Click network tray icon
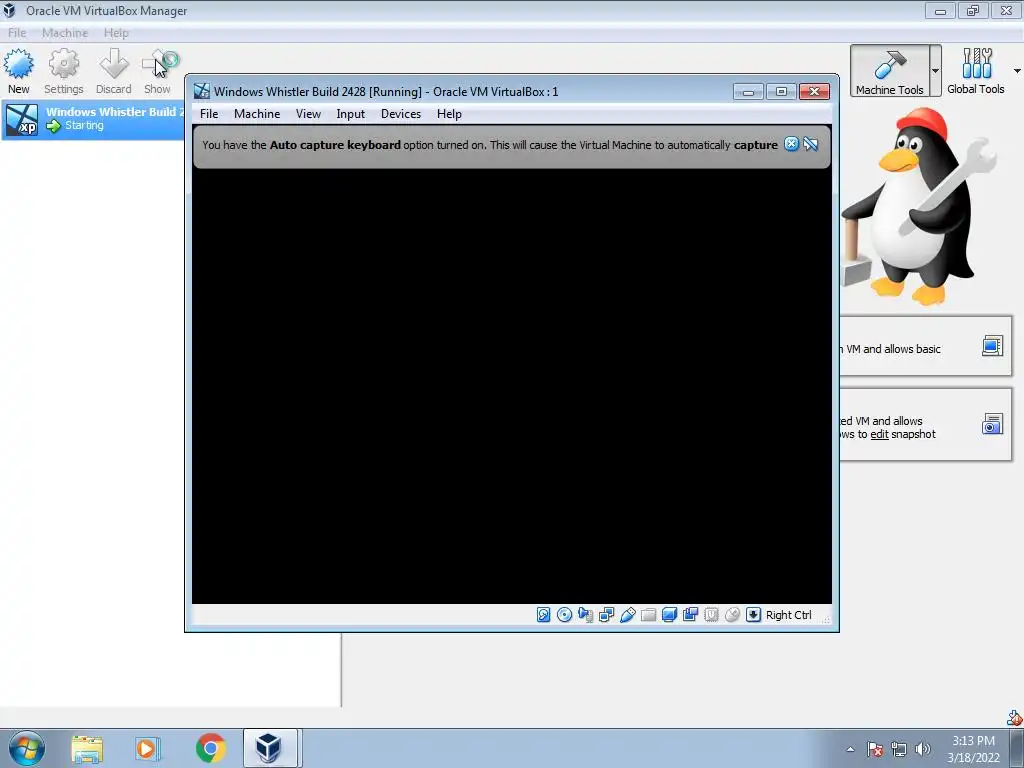This screenshot has width=1024, height=768. (x=899, y=749)
